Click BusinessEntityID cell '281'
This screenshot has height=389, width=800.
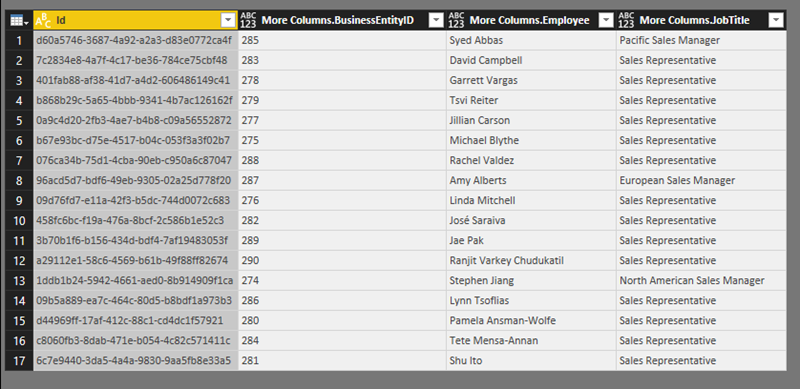342,360
